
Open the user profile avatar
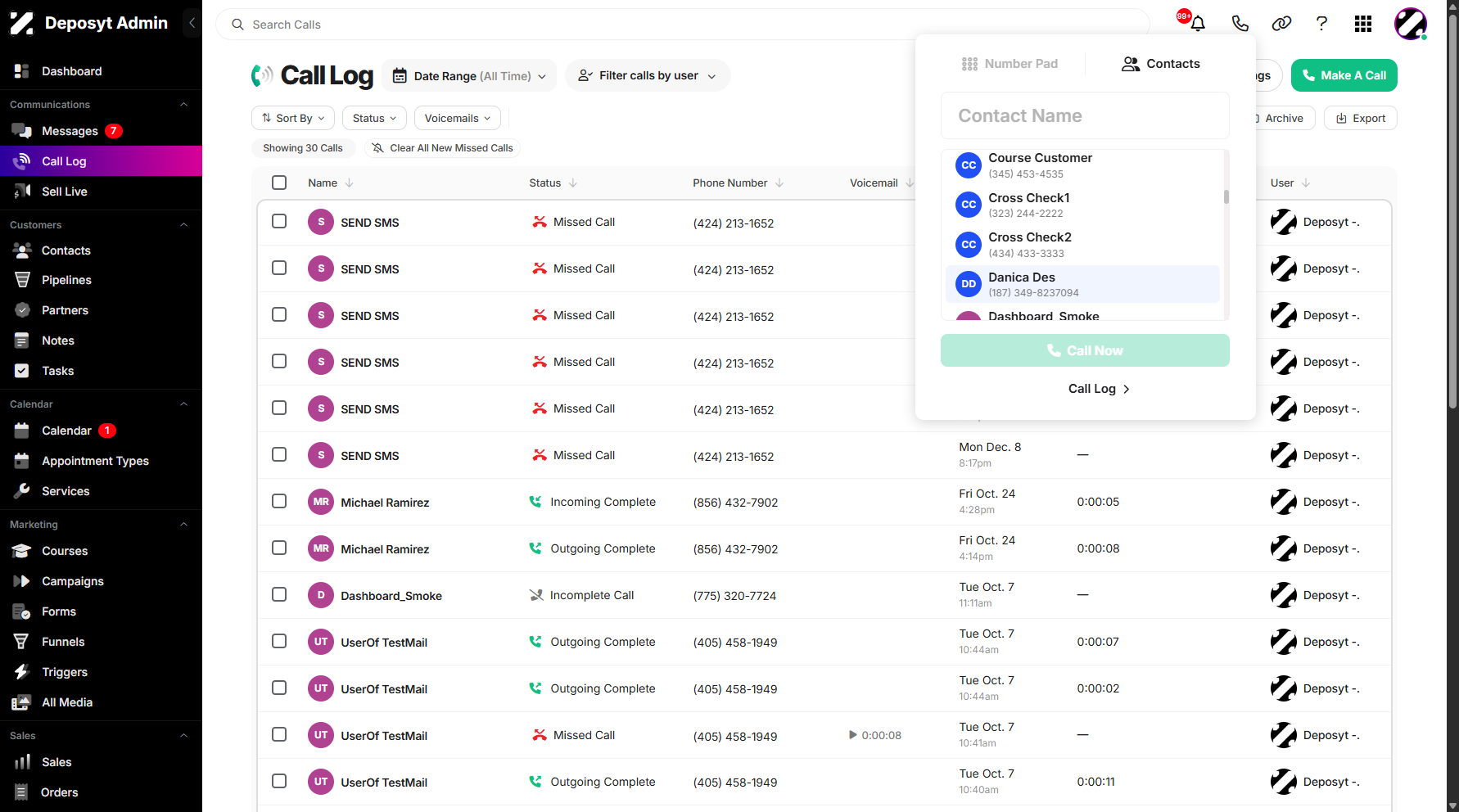point(1411,24)
